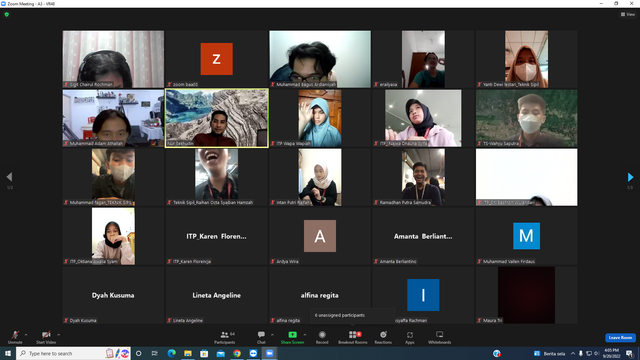This screenshot has height=360, width=640.
Task: Select Sigit Chairul Rochman's video tile
Action: [x=113, y=59]
